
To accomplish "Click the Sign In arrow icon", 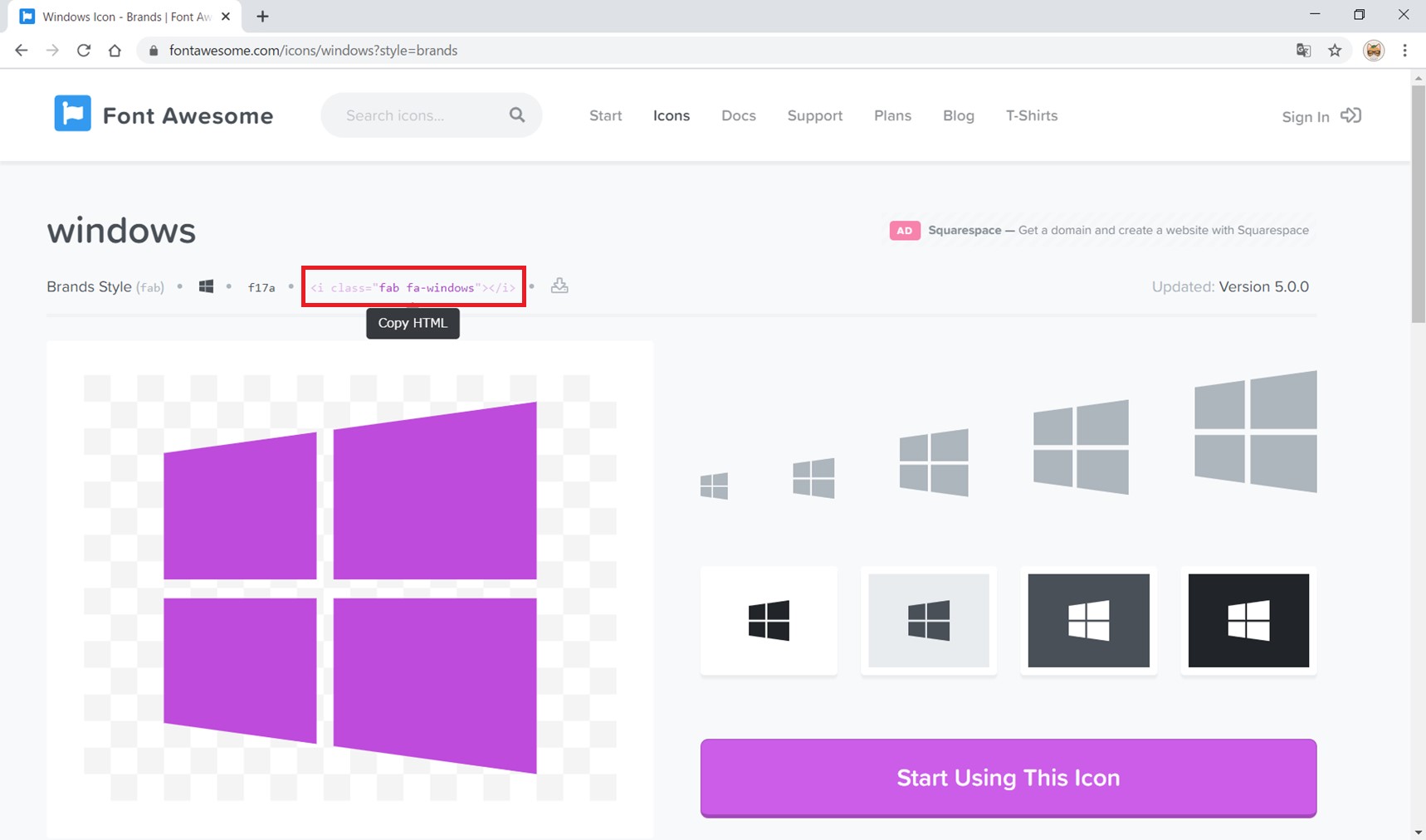I will (1350, 115).
